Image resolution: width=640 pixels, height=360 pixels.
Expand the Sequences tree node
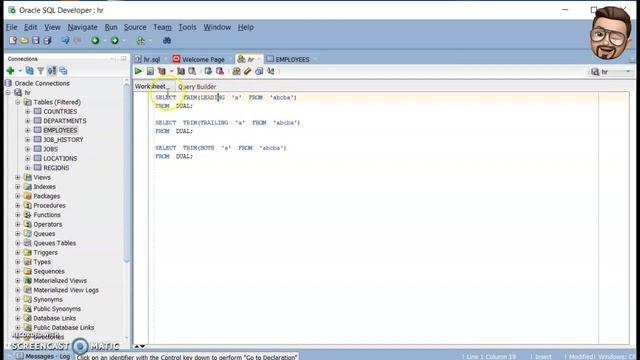click(18, 271)
